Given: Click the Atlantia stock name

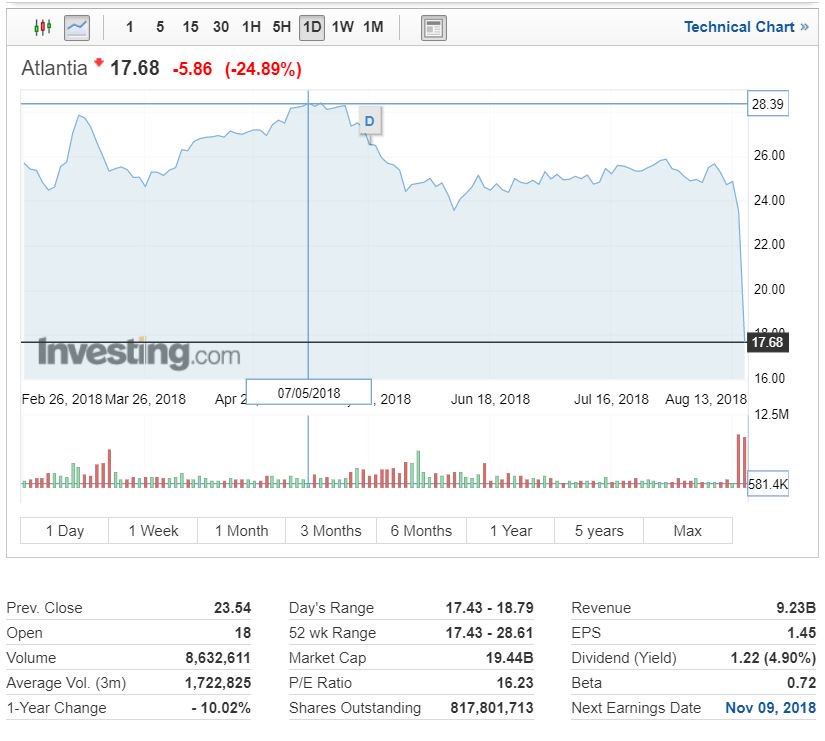Looking at the screenshot, I should [x=54, y=68].
